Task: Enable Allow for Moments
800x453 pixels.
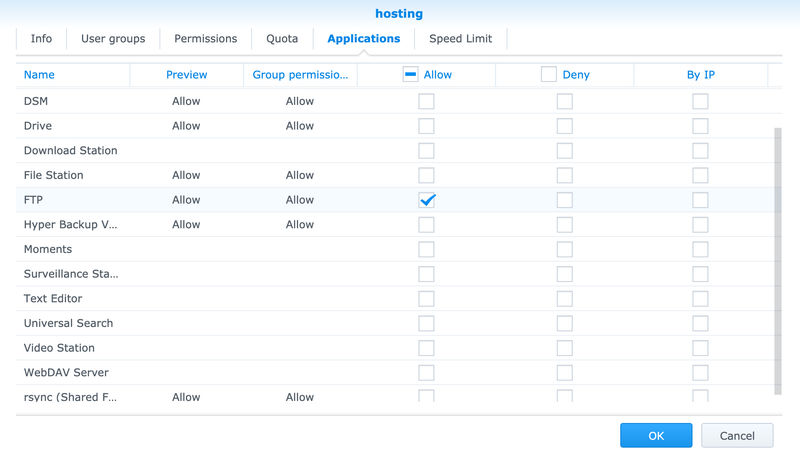Action: 427,249
